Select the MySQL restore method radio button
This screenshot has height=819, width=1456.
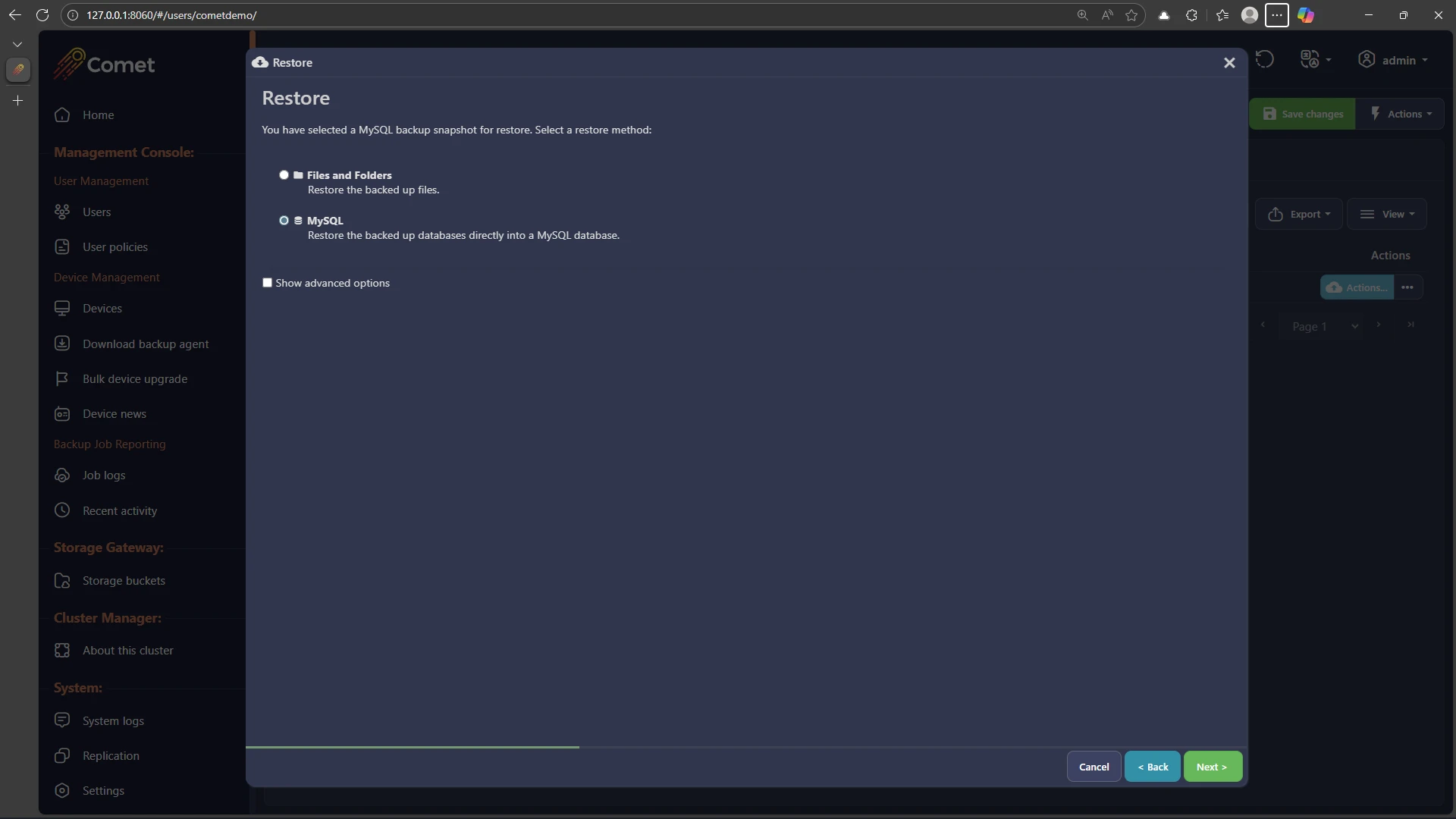284,221
